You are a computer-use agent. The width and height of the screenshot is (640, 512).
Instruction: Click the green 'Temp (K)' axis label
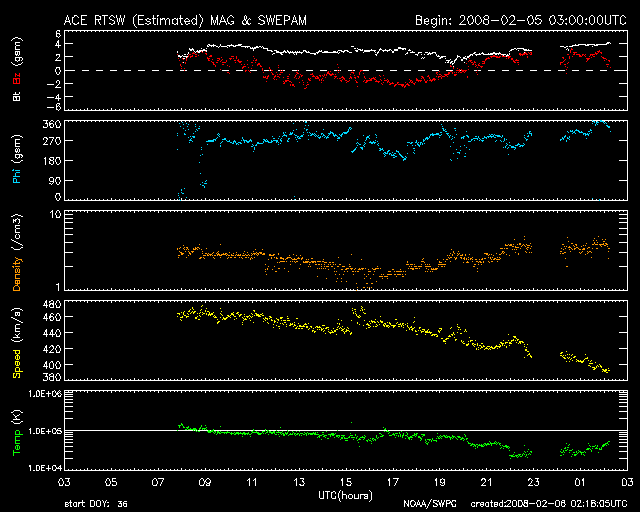click(17, 433)
